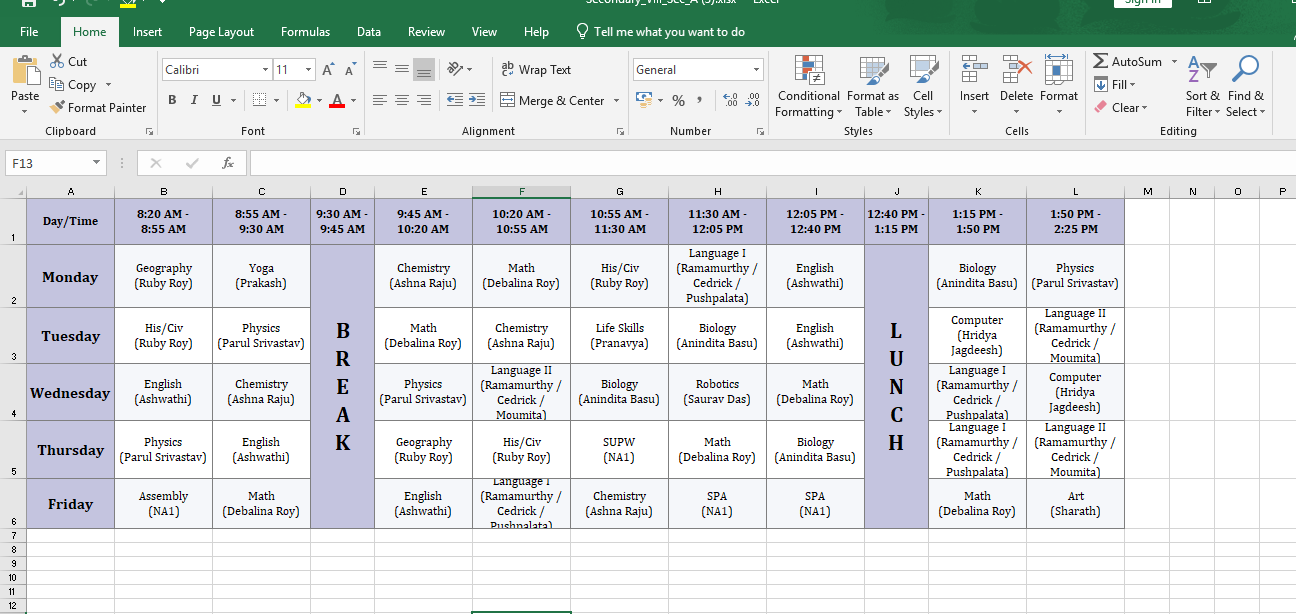This screenshot has height=614, width=1296.
Task: Toggle bold formatting
Action: [172, 100]
